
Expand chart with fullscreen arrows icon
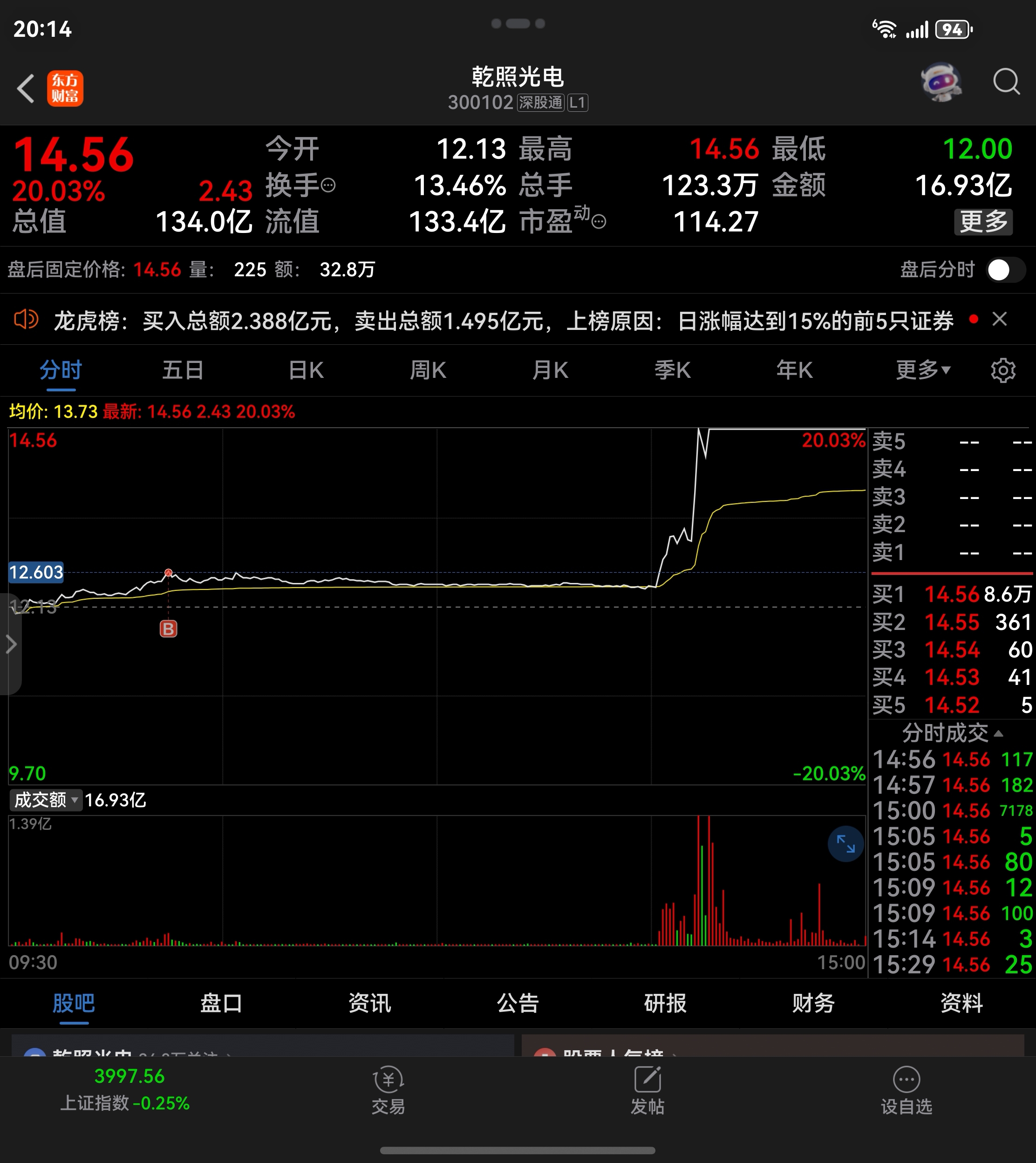845,844
